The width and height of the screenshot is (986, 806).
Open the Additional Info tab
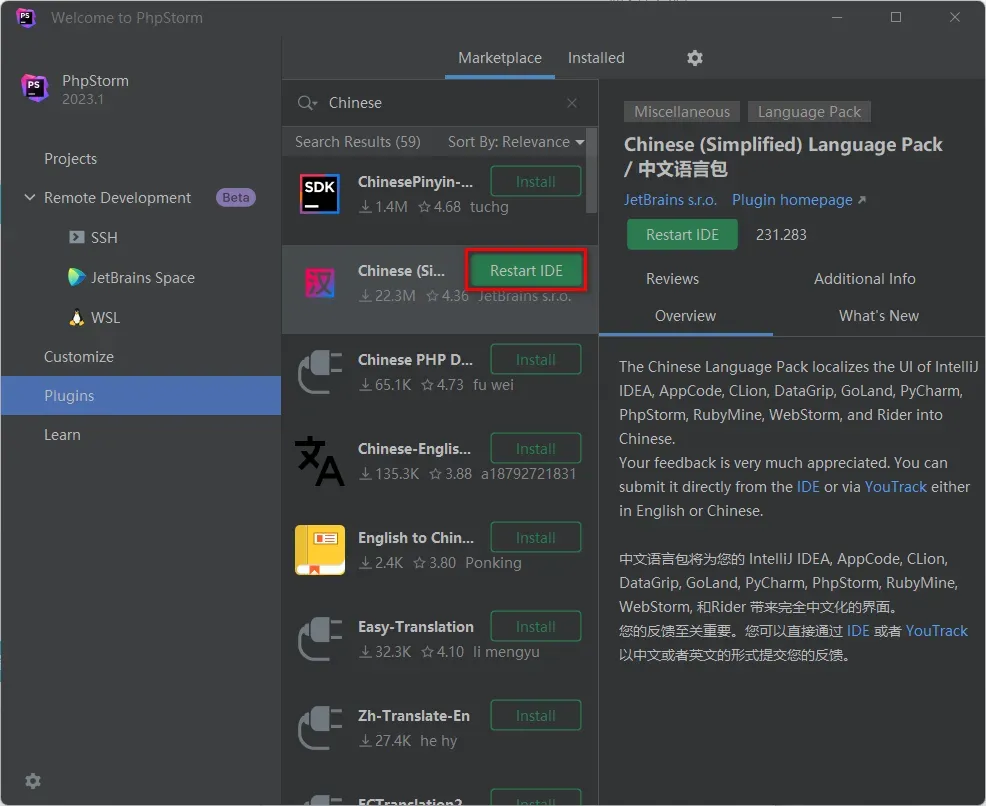(865, 279)
